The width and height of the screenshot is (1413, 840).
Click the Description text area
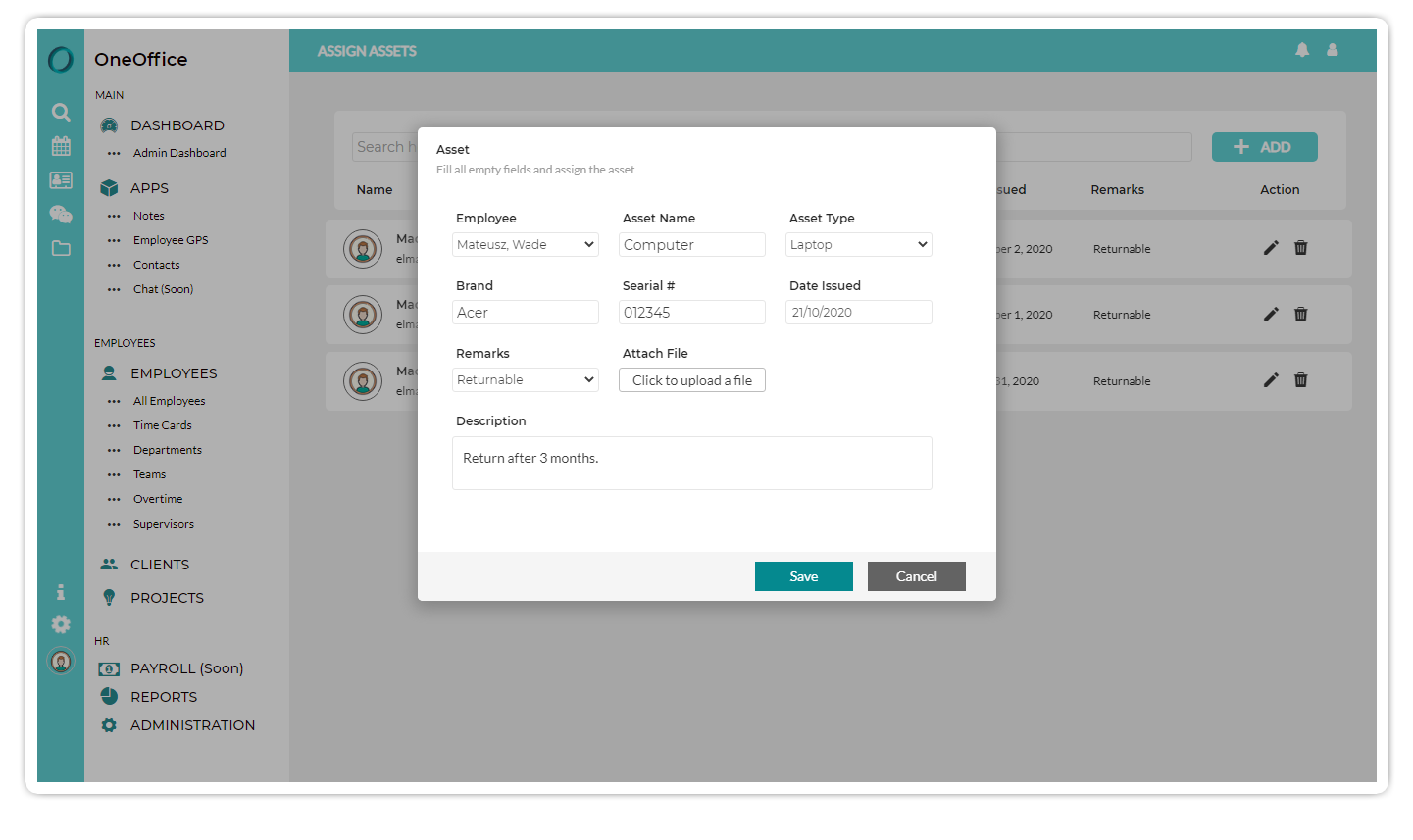click(692, 464)
